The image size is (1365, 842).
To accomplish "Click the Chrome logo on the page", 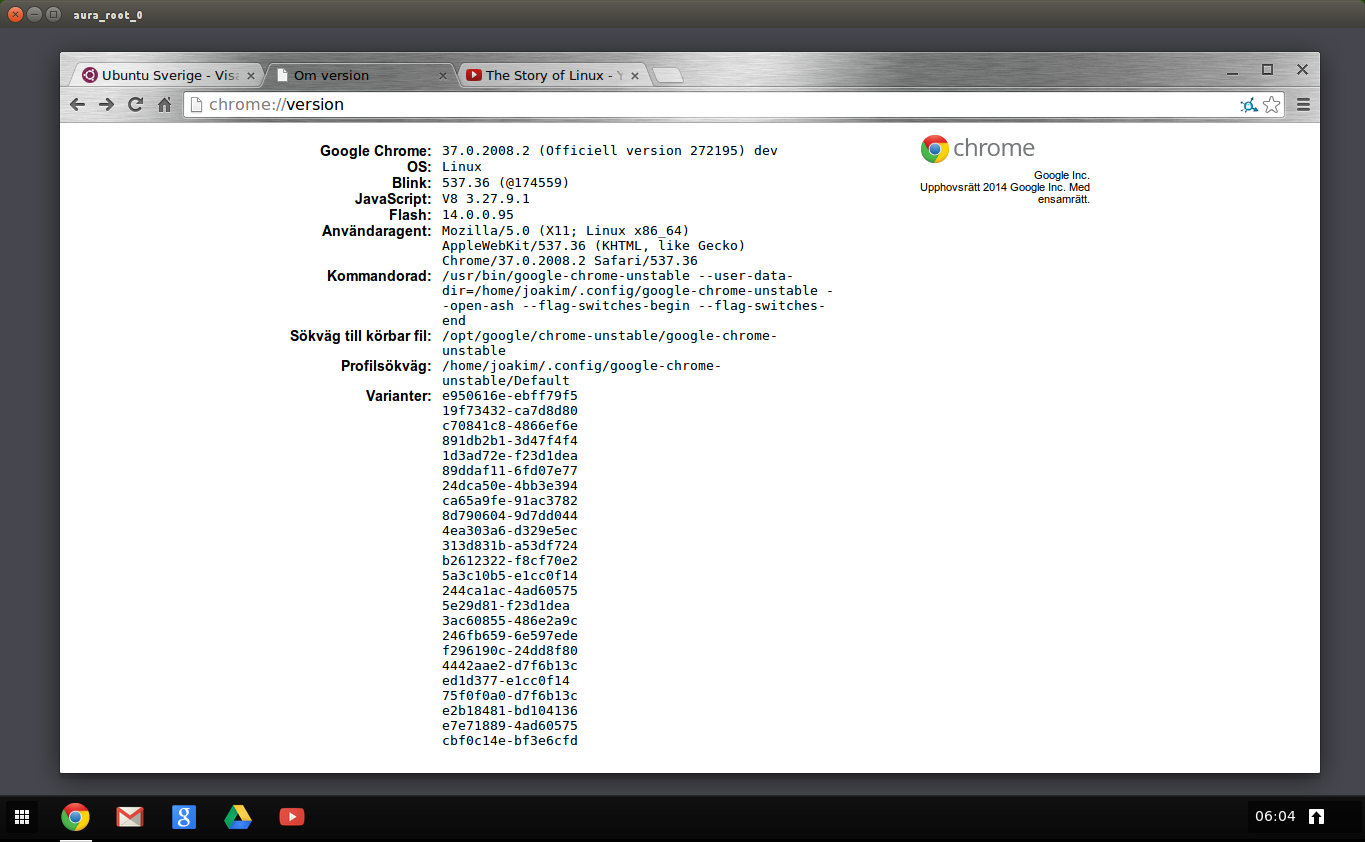I will (x=978, y=149).
